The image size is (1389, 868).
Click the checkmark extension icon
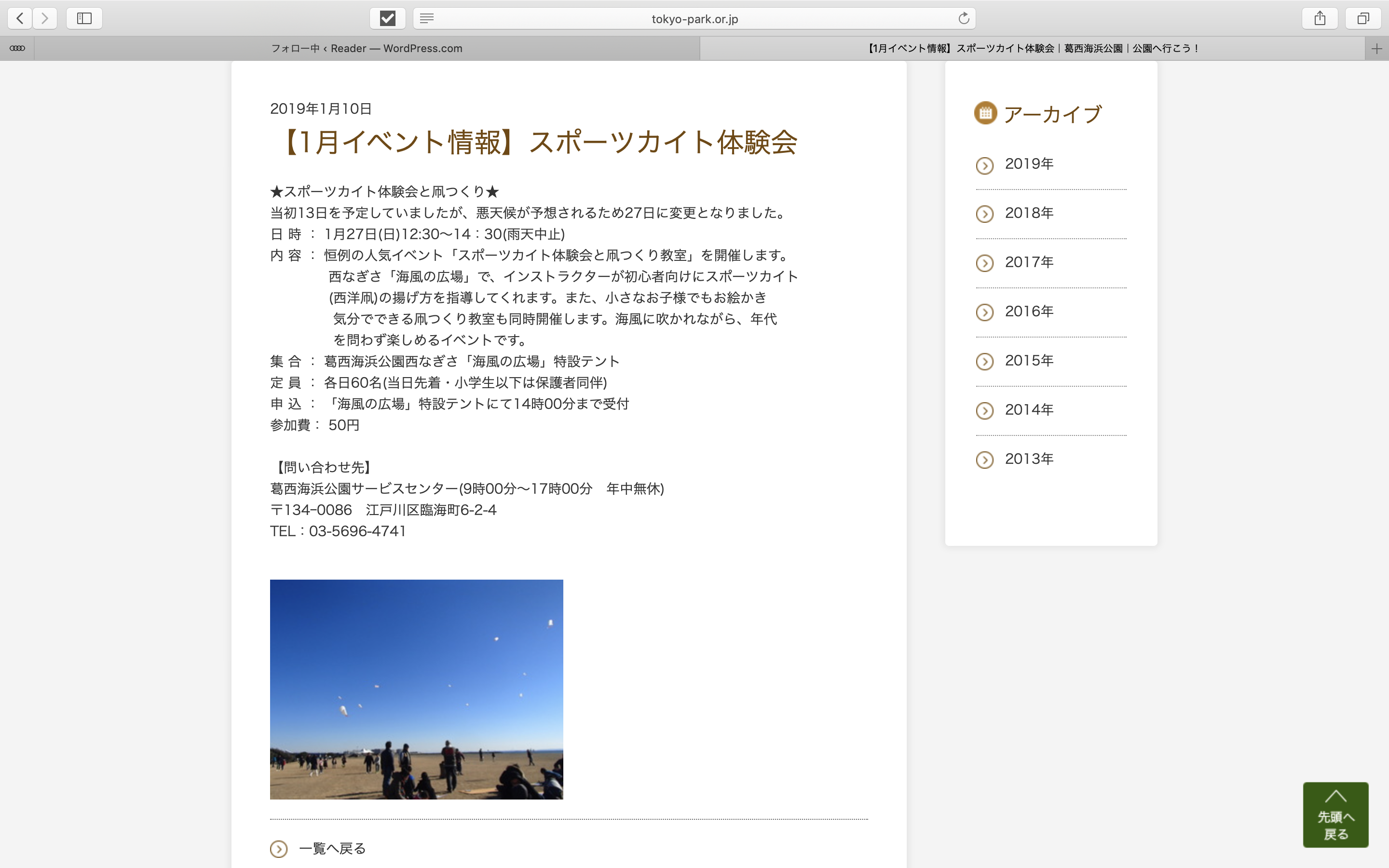point(387,18)
